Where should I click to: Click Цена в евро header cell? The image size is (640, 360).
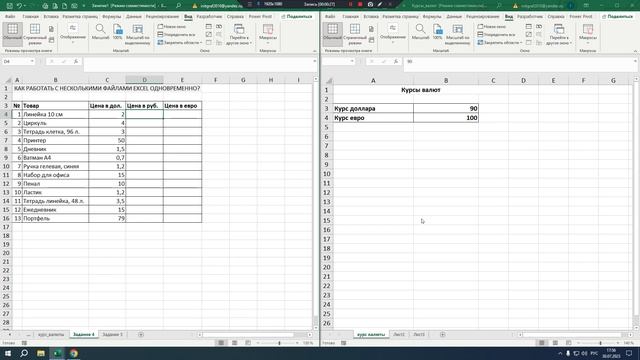click(182, 106)
